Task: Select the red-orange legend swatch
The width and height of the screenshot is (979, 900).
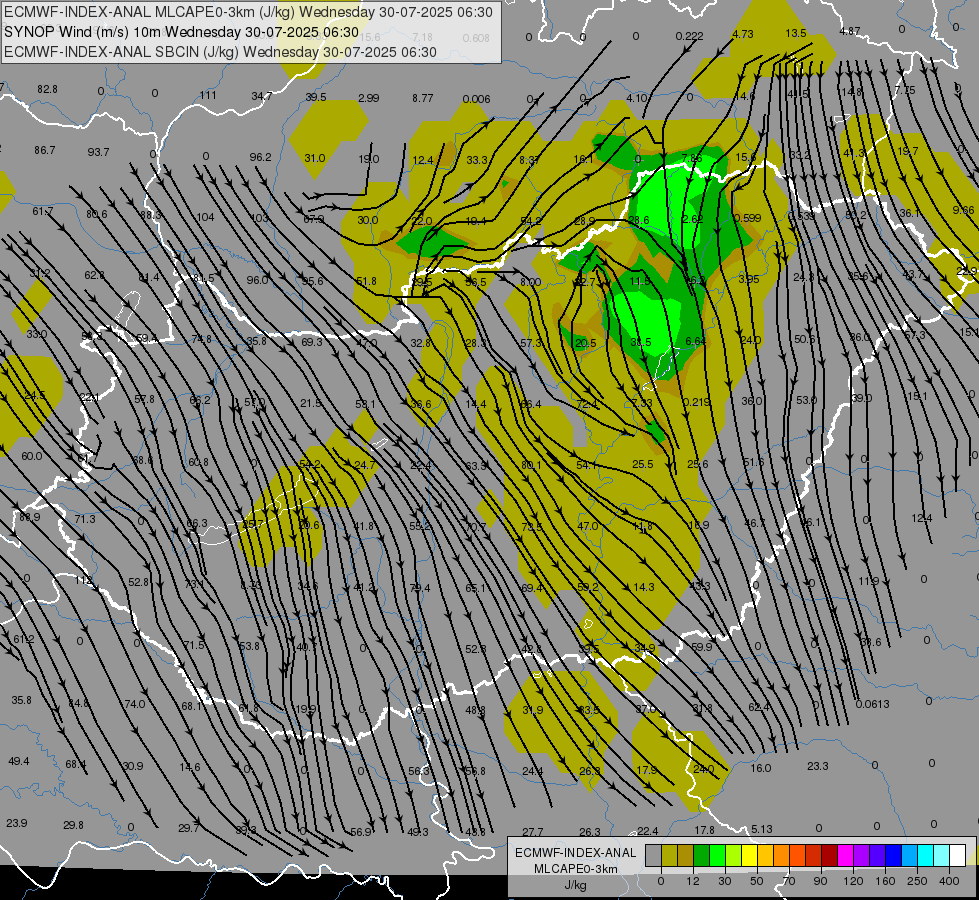Action: click(797, 856)
